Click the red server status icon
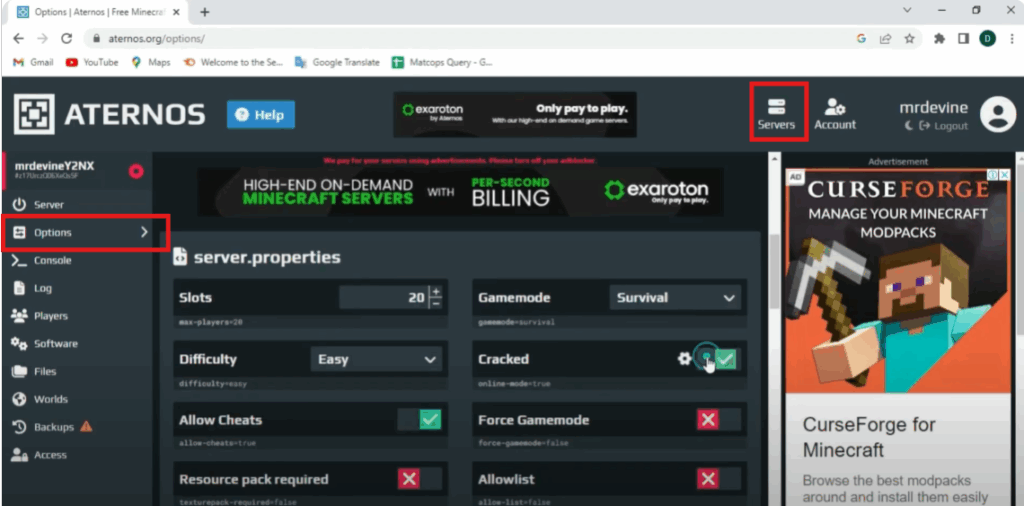 point(136,171)
